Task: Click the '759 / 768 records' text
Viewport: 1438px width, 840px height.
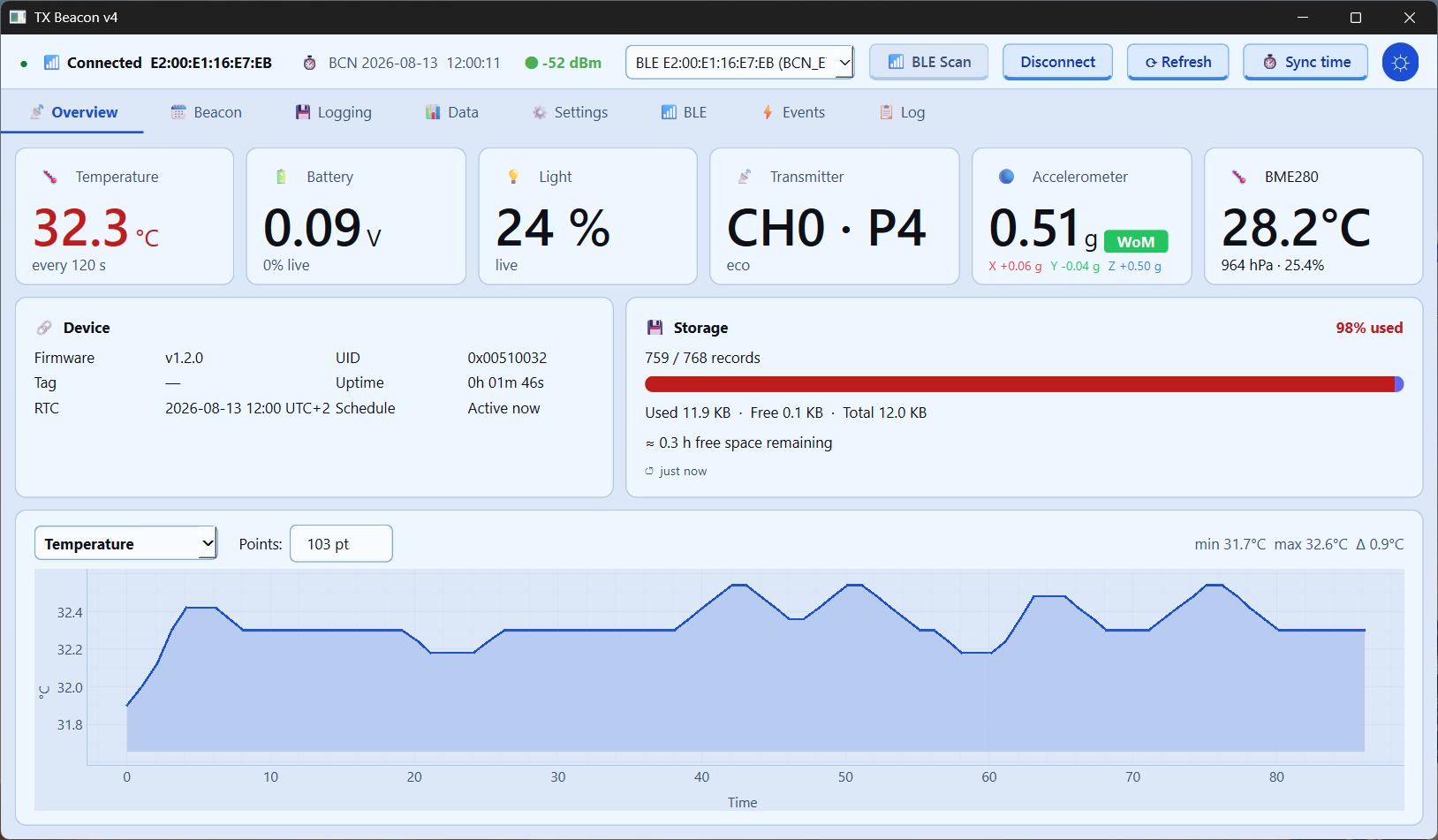Action: [x=702, y=358]
